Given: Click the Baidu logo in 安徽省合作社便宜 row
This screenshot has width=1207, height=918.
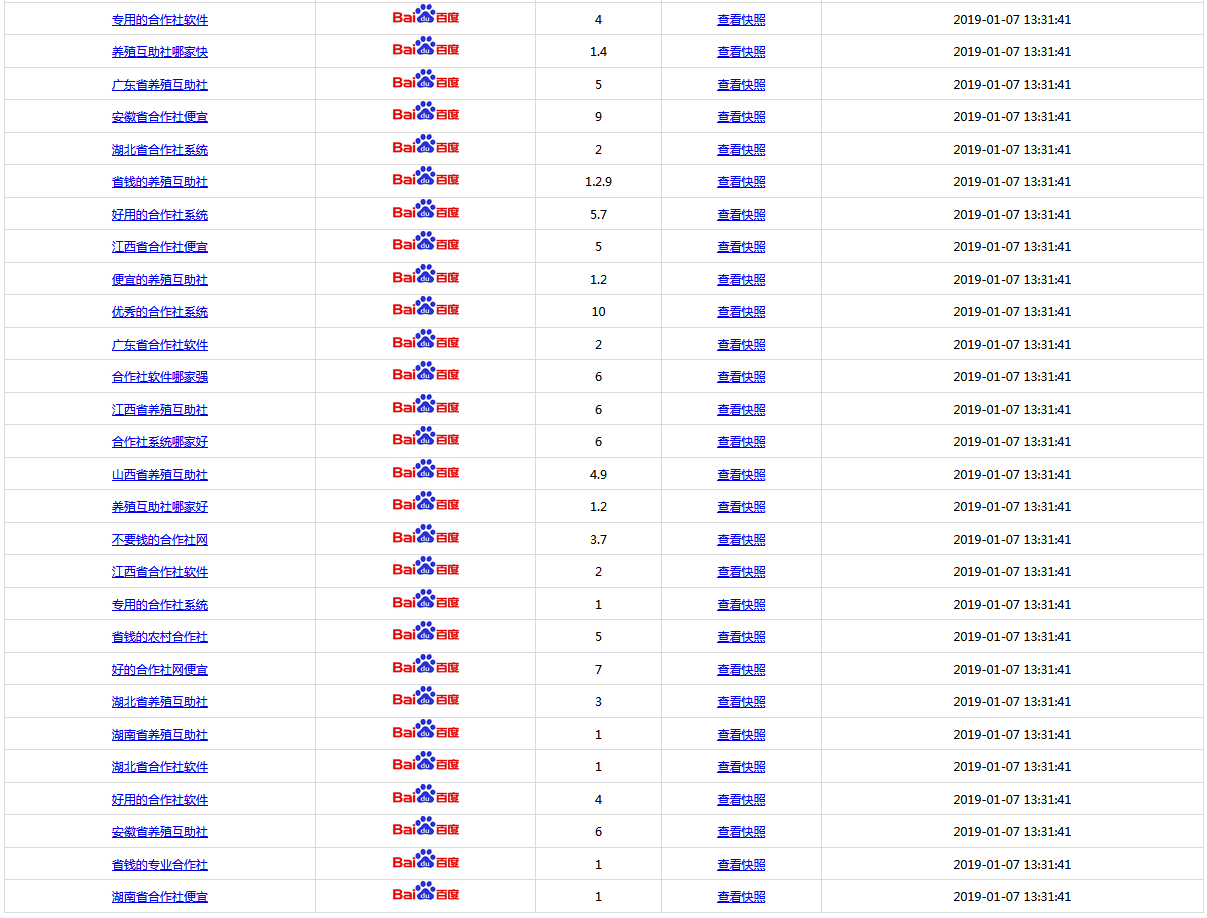Looking at the screenshot, I should click(x=426, y=113).
